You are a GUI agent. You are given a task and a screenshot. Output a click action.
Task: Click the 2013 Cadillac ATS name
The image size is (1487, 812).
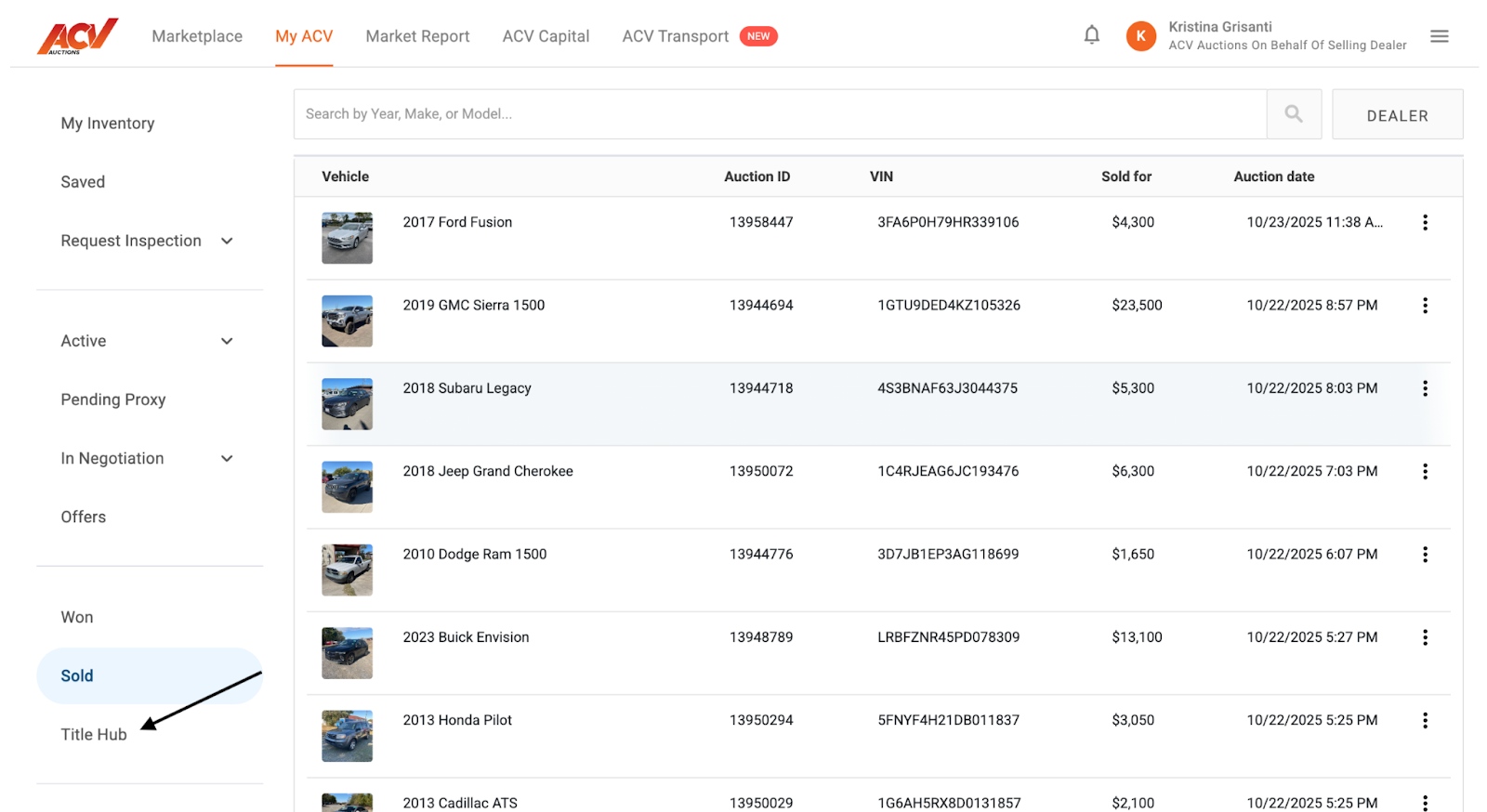click(460, 803)
